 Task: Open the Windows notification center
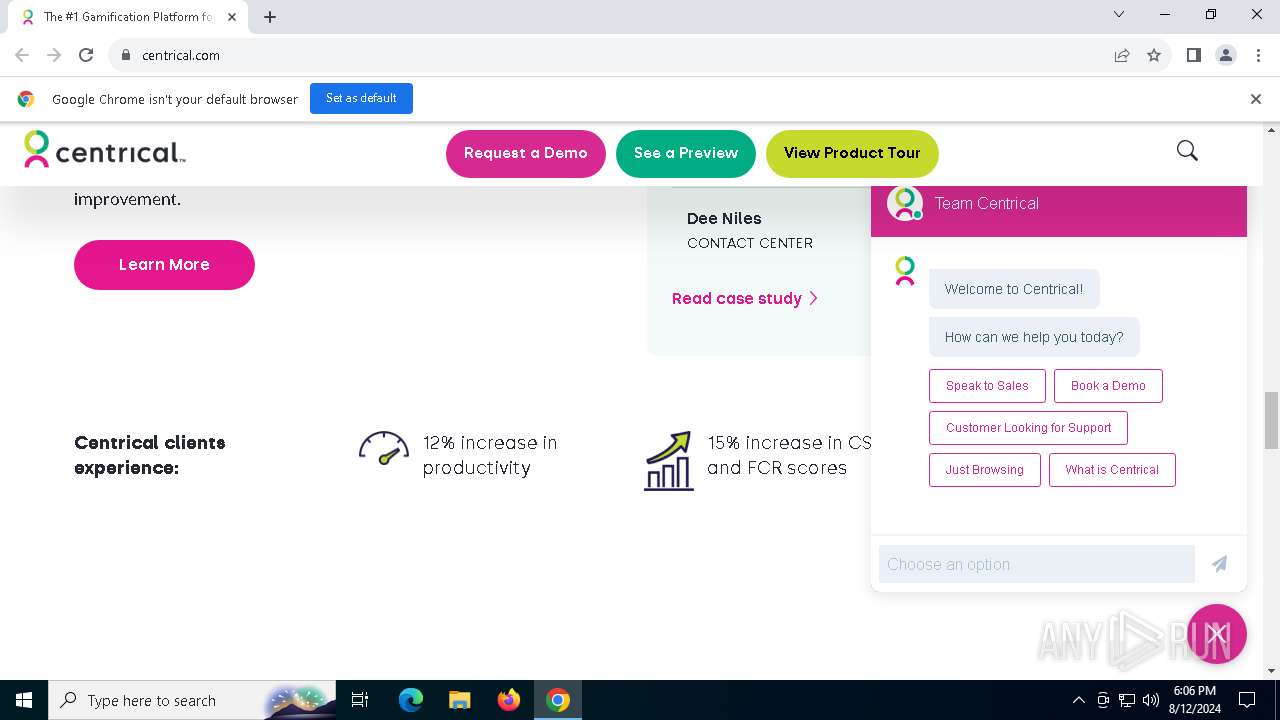pyautogui.click(x=1247, y=700)
